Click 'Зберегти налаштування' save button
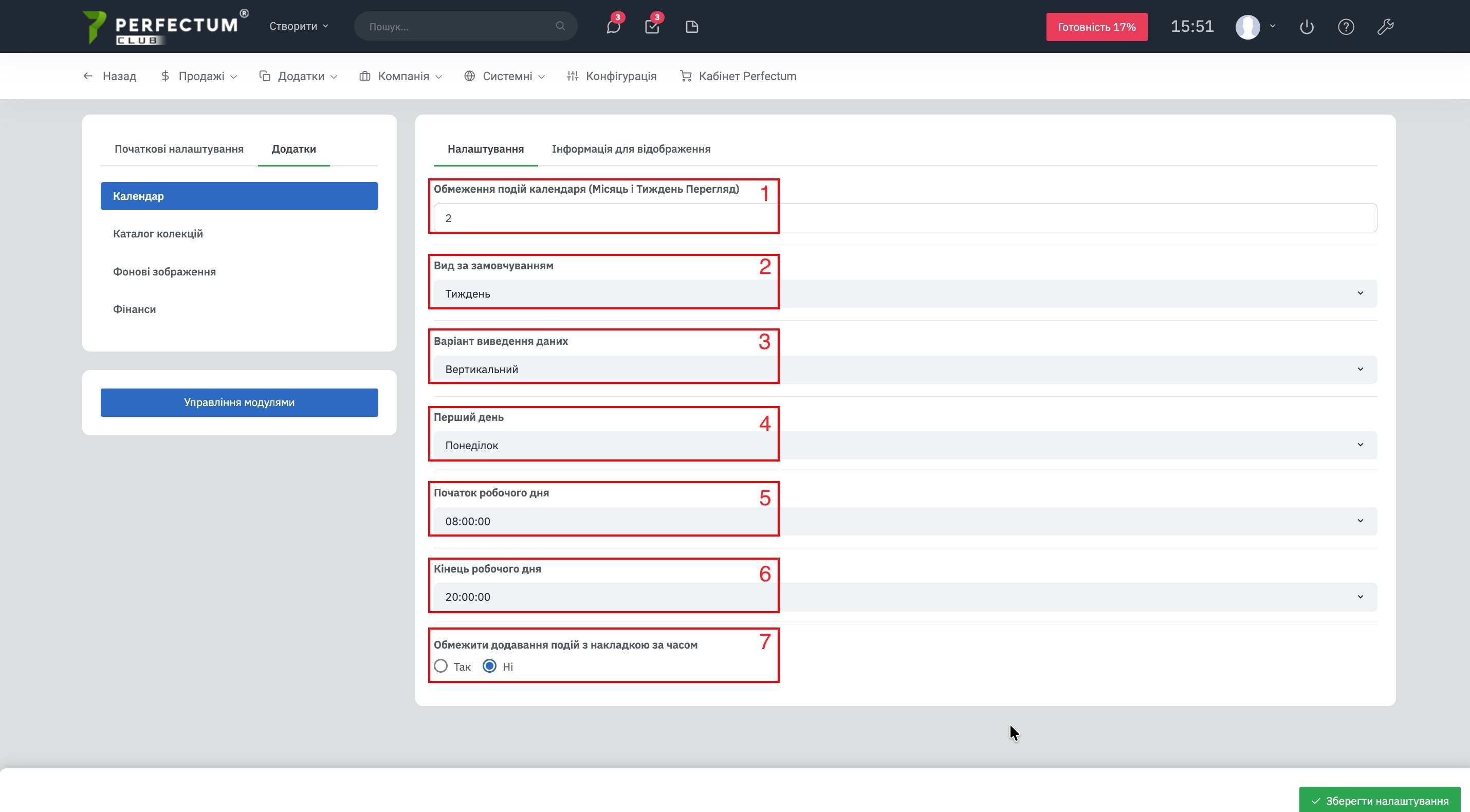 [x=1379, y=801]
